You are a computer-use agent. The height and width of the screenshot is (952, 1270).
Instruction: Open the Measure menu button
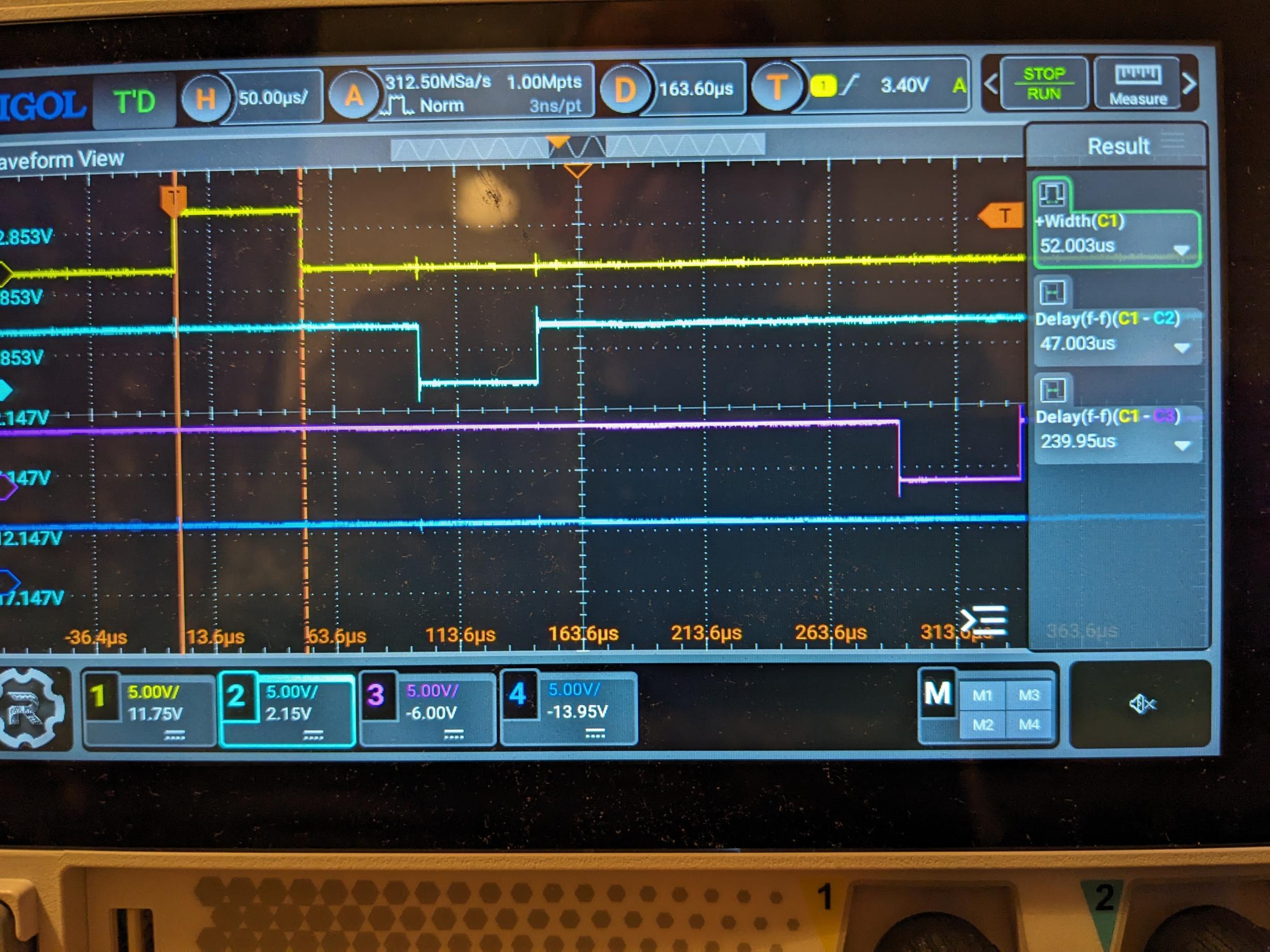pyautogui.click(x=1137, y=84)
